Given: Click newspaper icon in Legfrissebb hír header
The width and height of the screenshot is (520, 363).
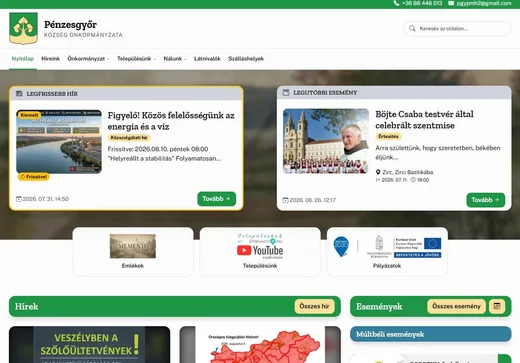Looking at the screenshot, I should [x=19, y=94].
